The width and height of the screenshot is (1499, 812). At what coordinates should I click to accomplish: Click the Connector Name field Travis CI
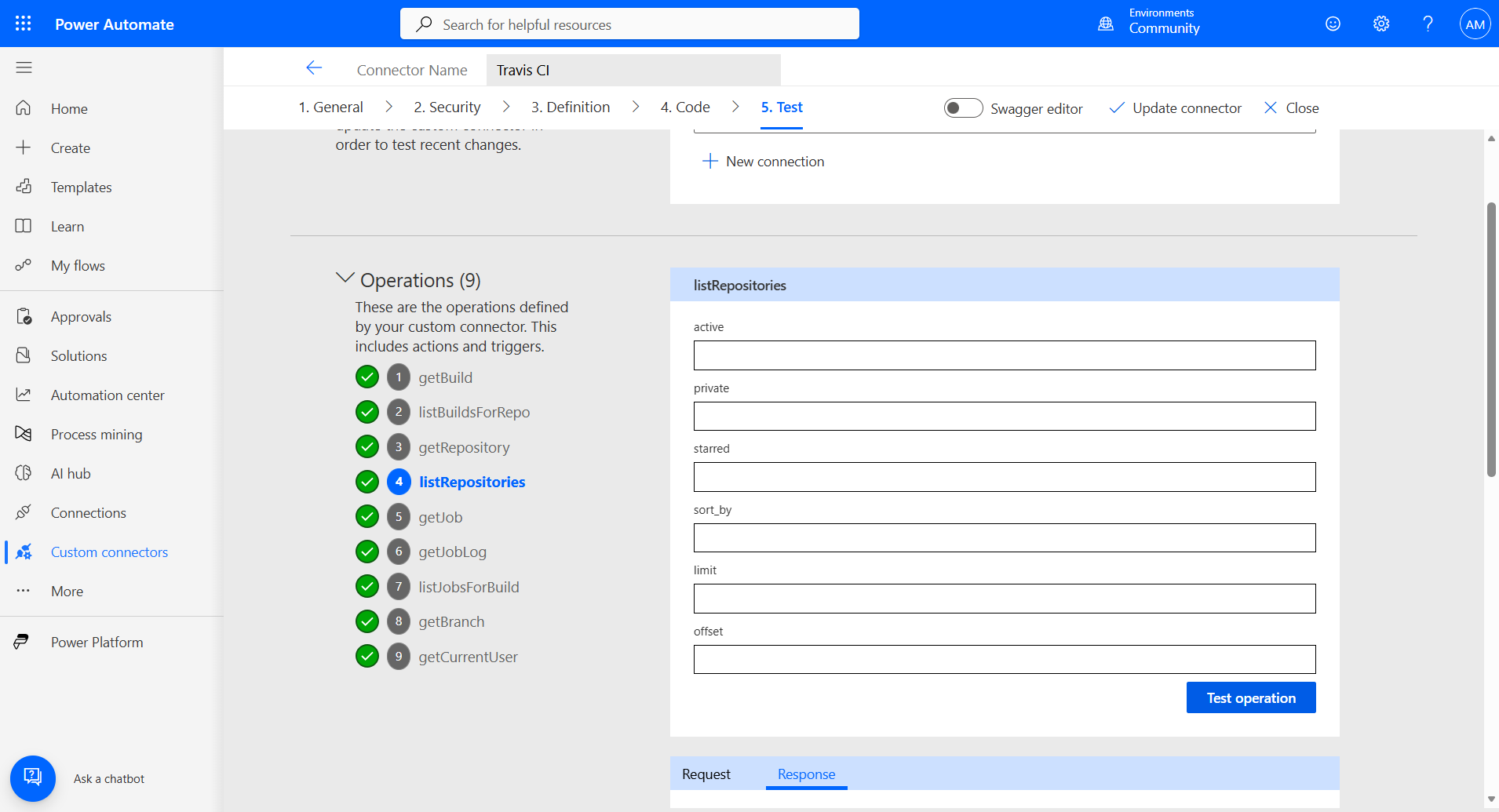tap(633, 70)
